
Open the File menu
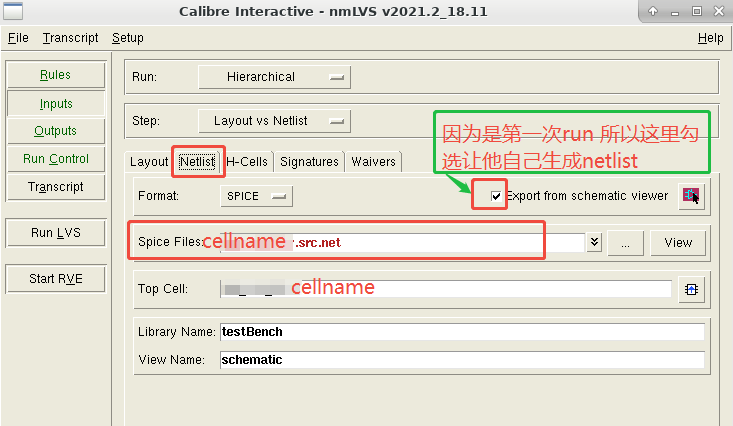pos(18,38)
